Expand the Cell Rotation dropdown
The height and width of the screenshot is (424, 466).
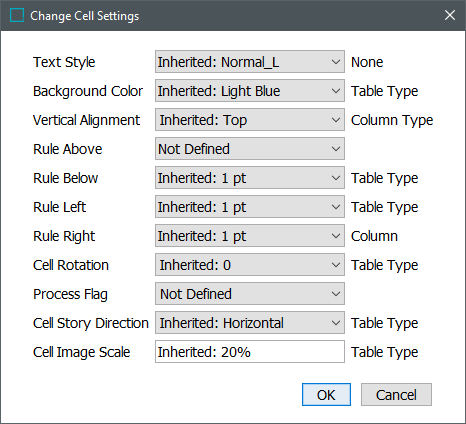click(250, 265)
